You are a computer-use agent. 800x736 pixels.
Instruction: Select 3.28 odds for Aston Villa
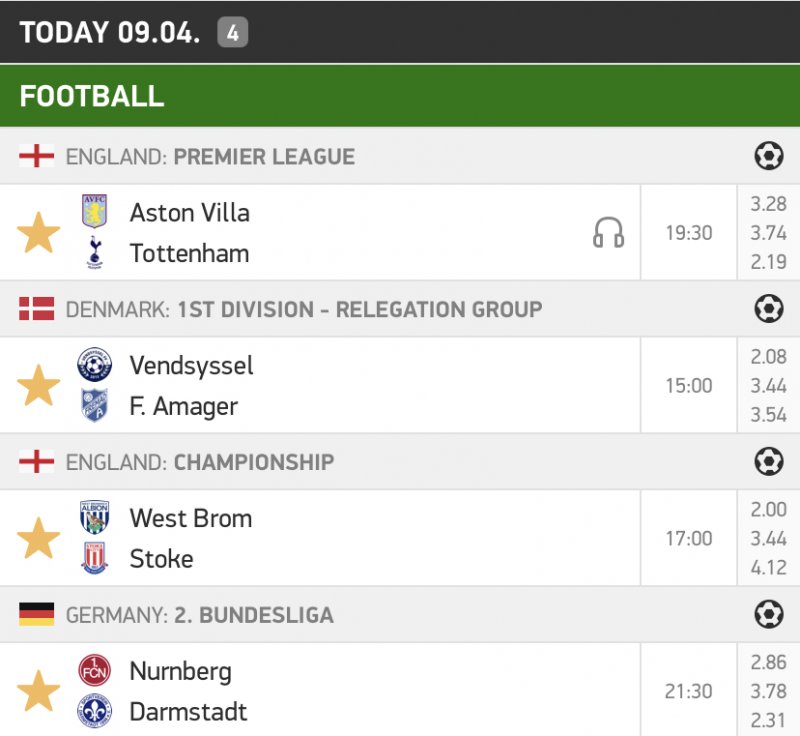point(768,205)
